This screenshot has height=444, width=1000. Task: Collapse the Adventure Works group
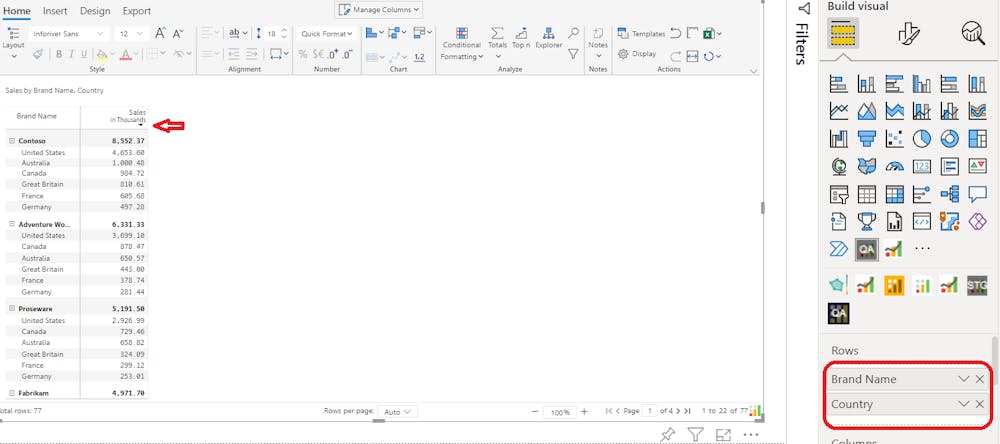point(12,224)
